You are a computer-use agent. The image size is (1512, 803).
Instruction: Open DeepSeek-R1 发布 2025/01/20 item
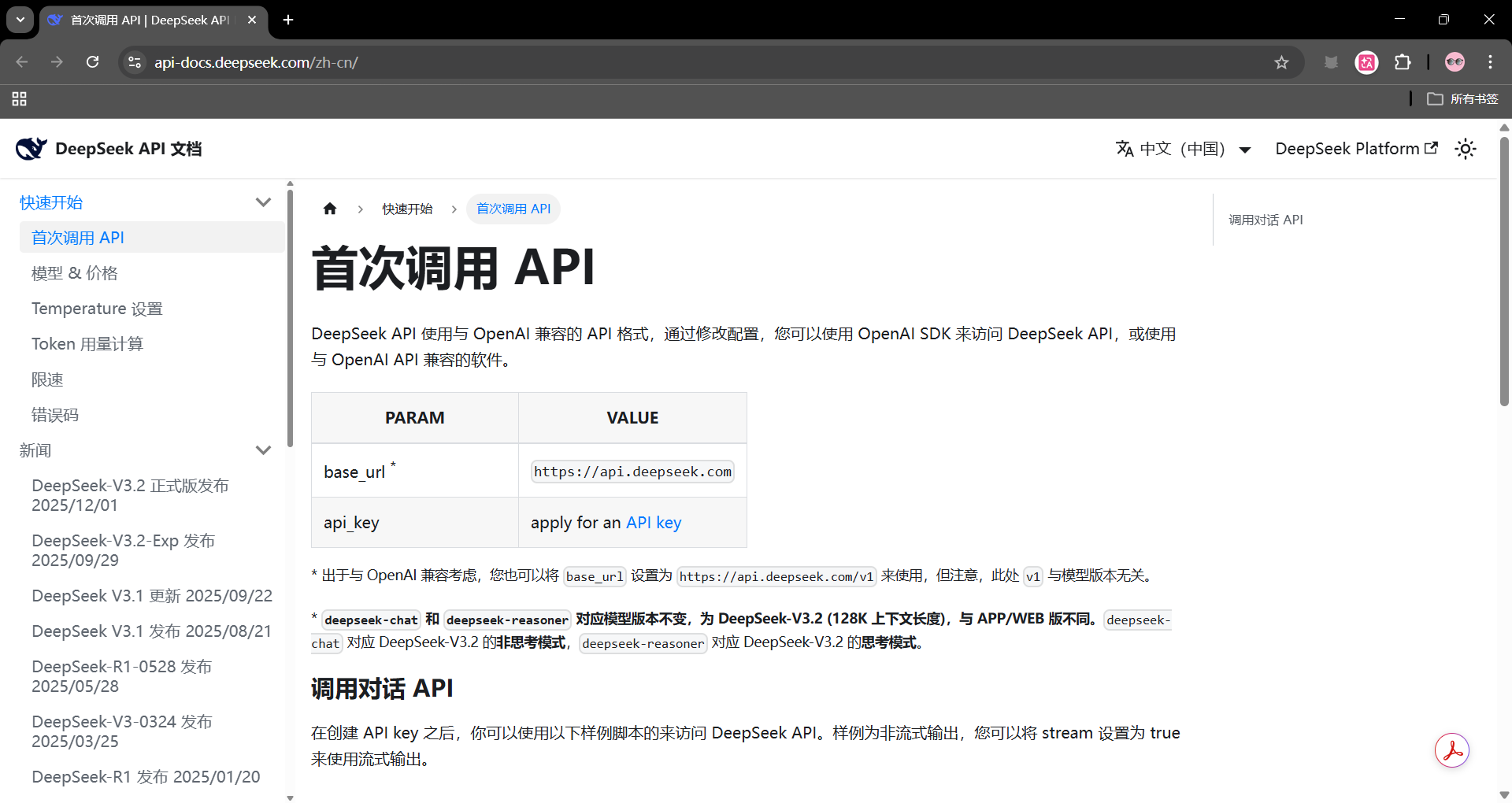point(151,777)
